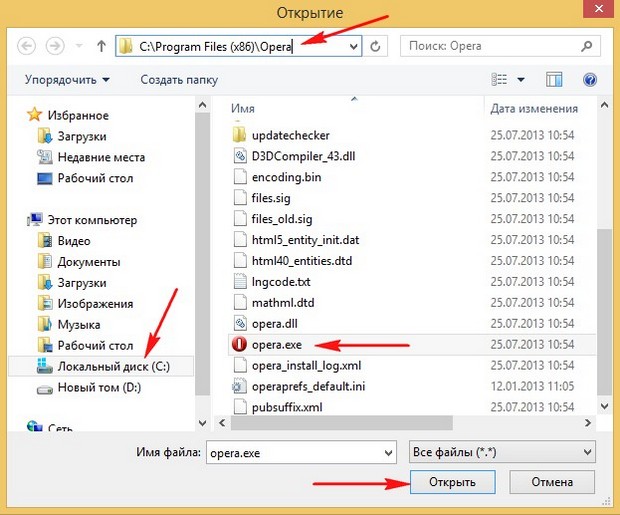Open the Все файлы (*.*) filter dropdown
The width and height of the screenshot is (620, 515).
[502, 452]
